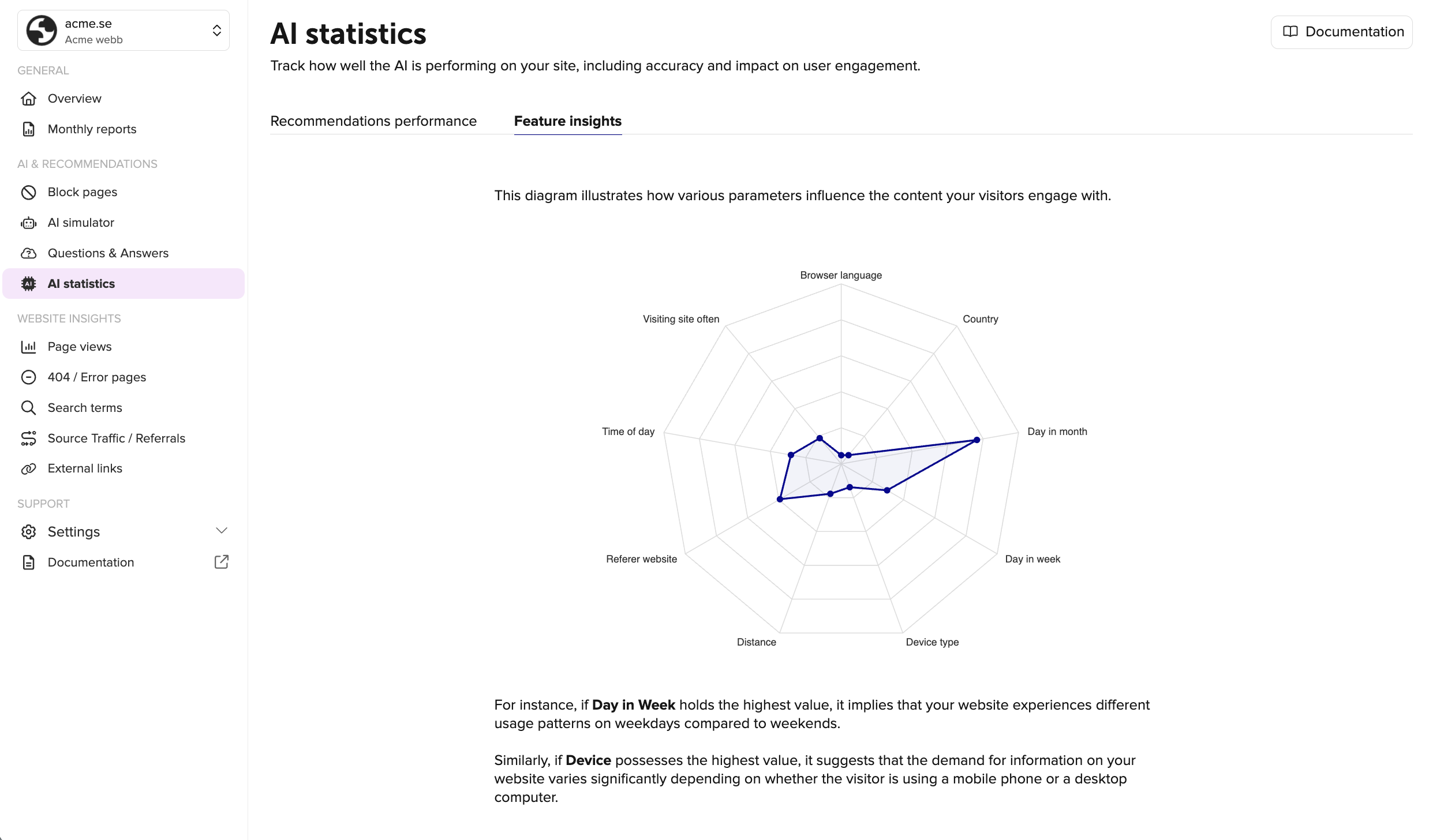Screen dimensions: 1429x840
Task: Click the Day in month data point
Action: tap(976, 440)
